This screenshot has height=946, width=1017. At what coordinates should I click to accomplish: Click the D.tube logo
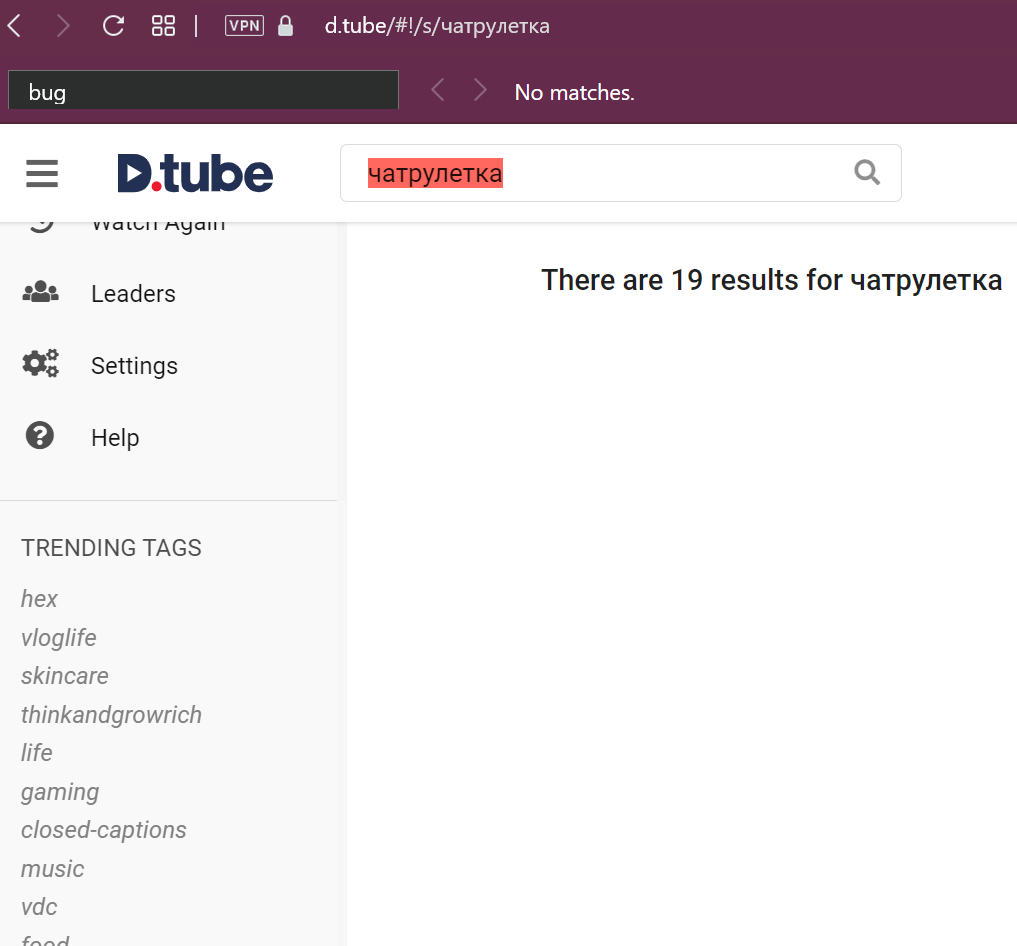tap(195, 172)
